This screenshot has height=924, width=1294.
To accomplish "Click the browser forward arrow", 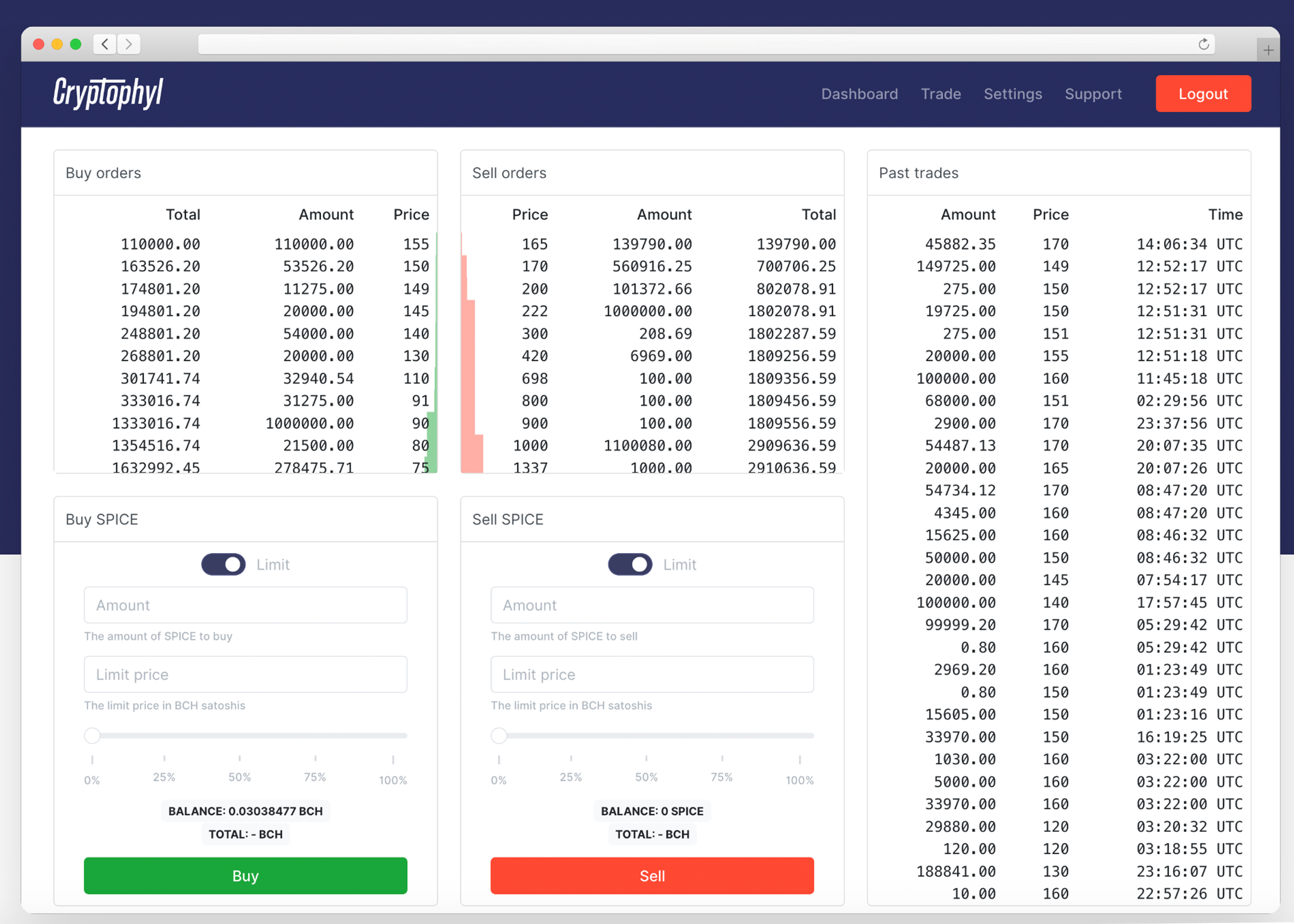I will coord(129,44).
